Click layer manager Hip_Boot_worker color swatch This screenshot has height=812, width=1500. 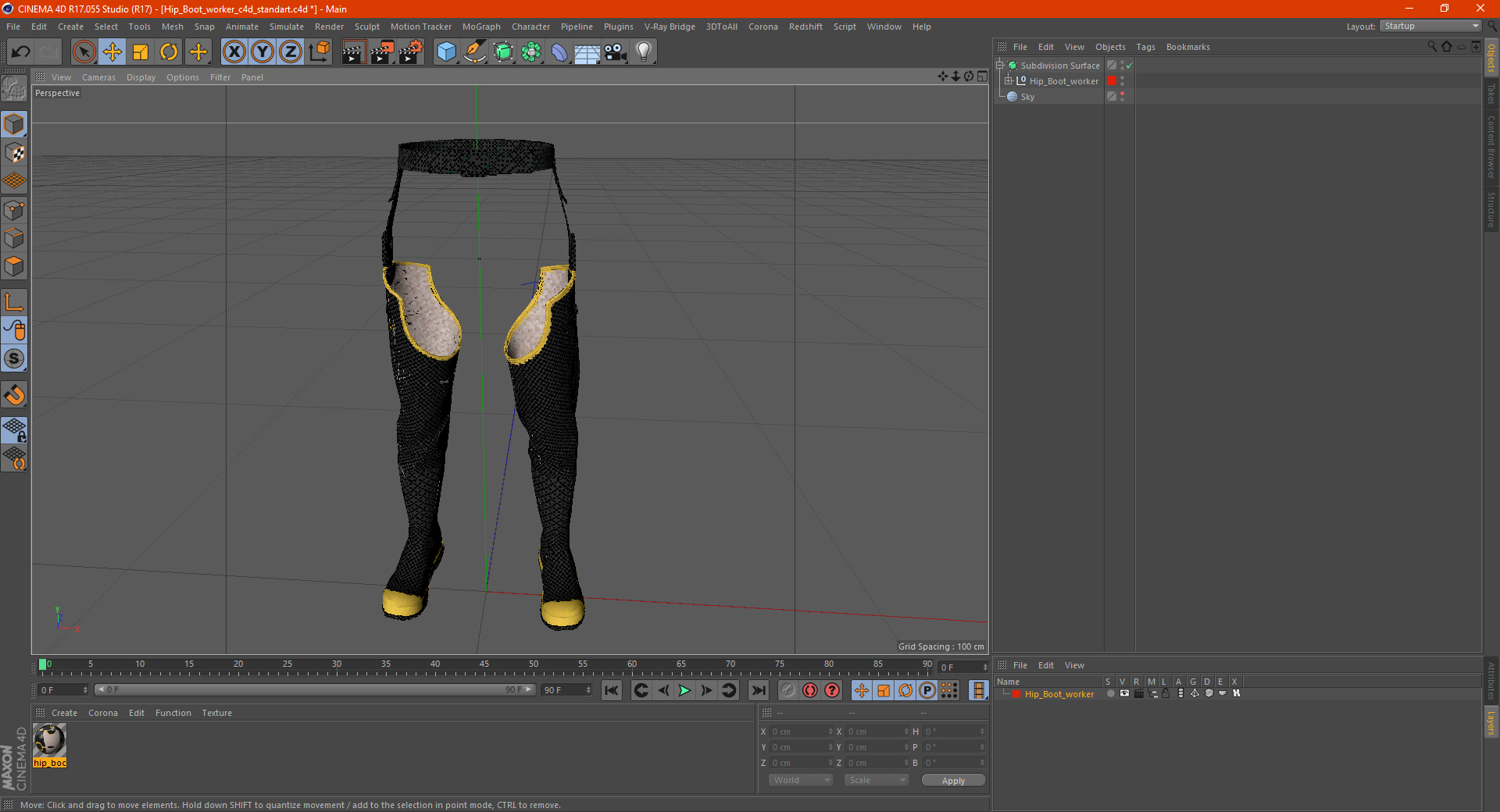1016,694
